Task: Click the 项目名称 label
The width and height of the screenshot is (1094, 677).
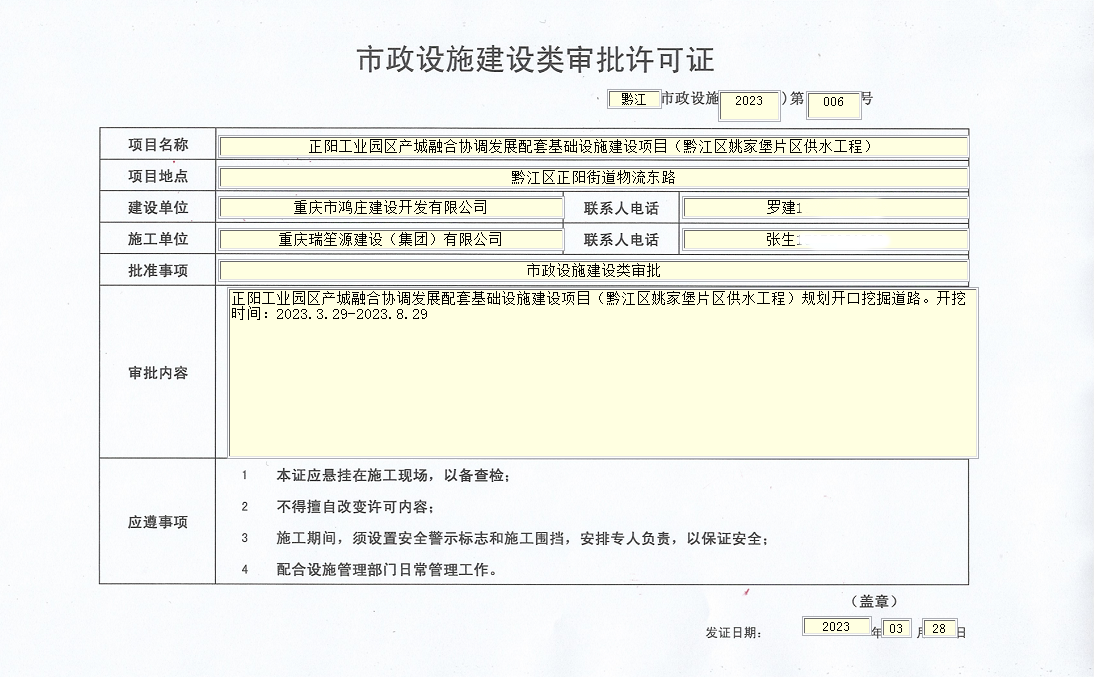Action: [x=158, y=144]
